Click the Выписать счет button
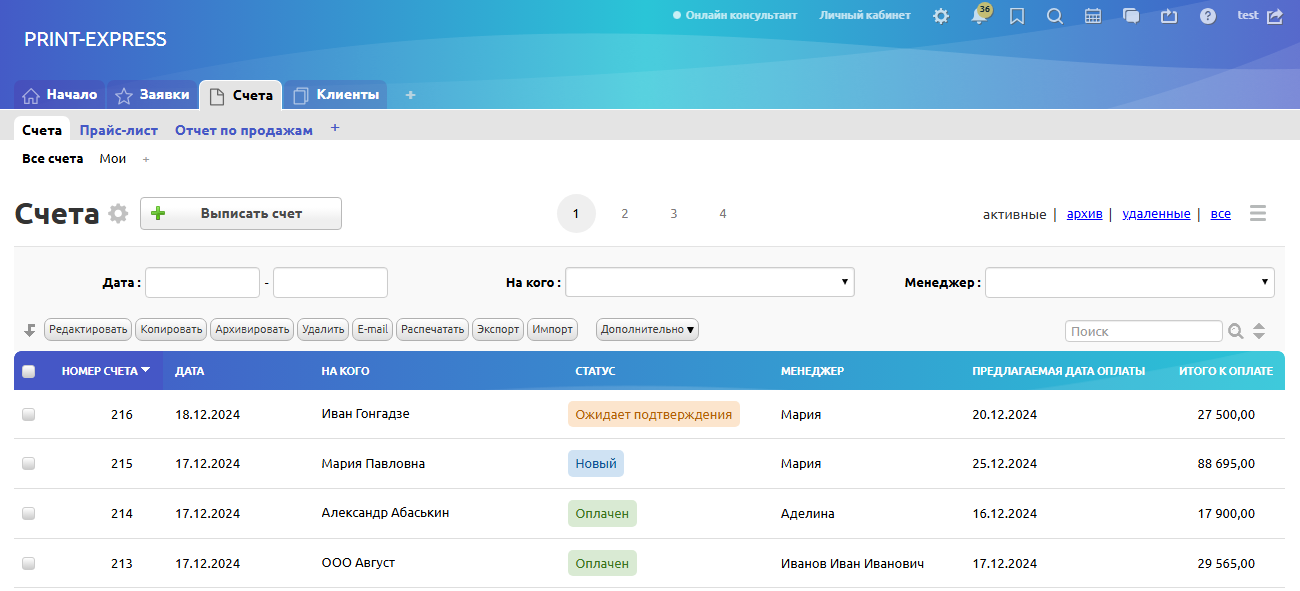This screenshot has height=591, width=1300. point(241,213)
